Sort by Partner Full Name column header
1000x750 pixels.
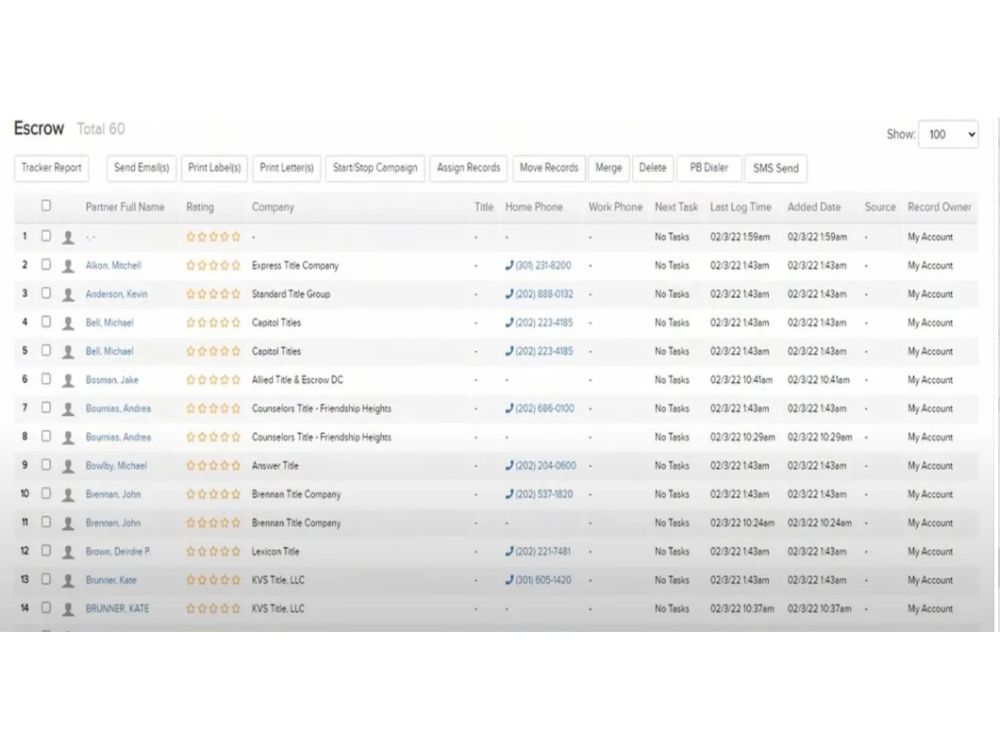tap(125, 207)
